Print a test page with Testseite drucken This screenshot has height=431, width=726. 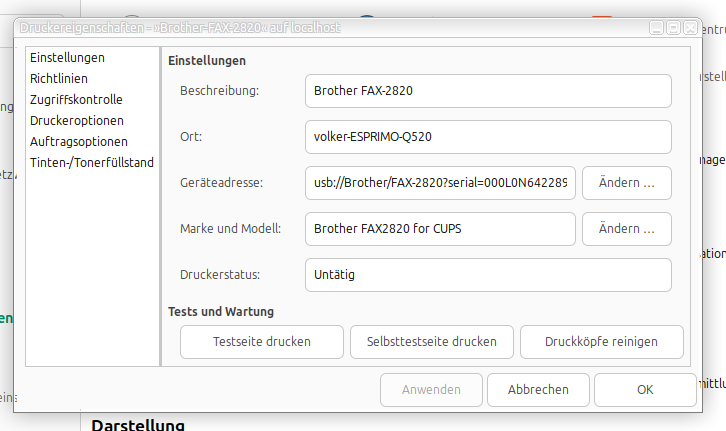tap(262, 342)
